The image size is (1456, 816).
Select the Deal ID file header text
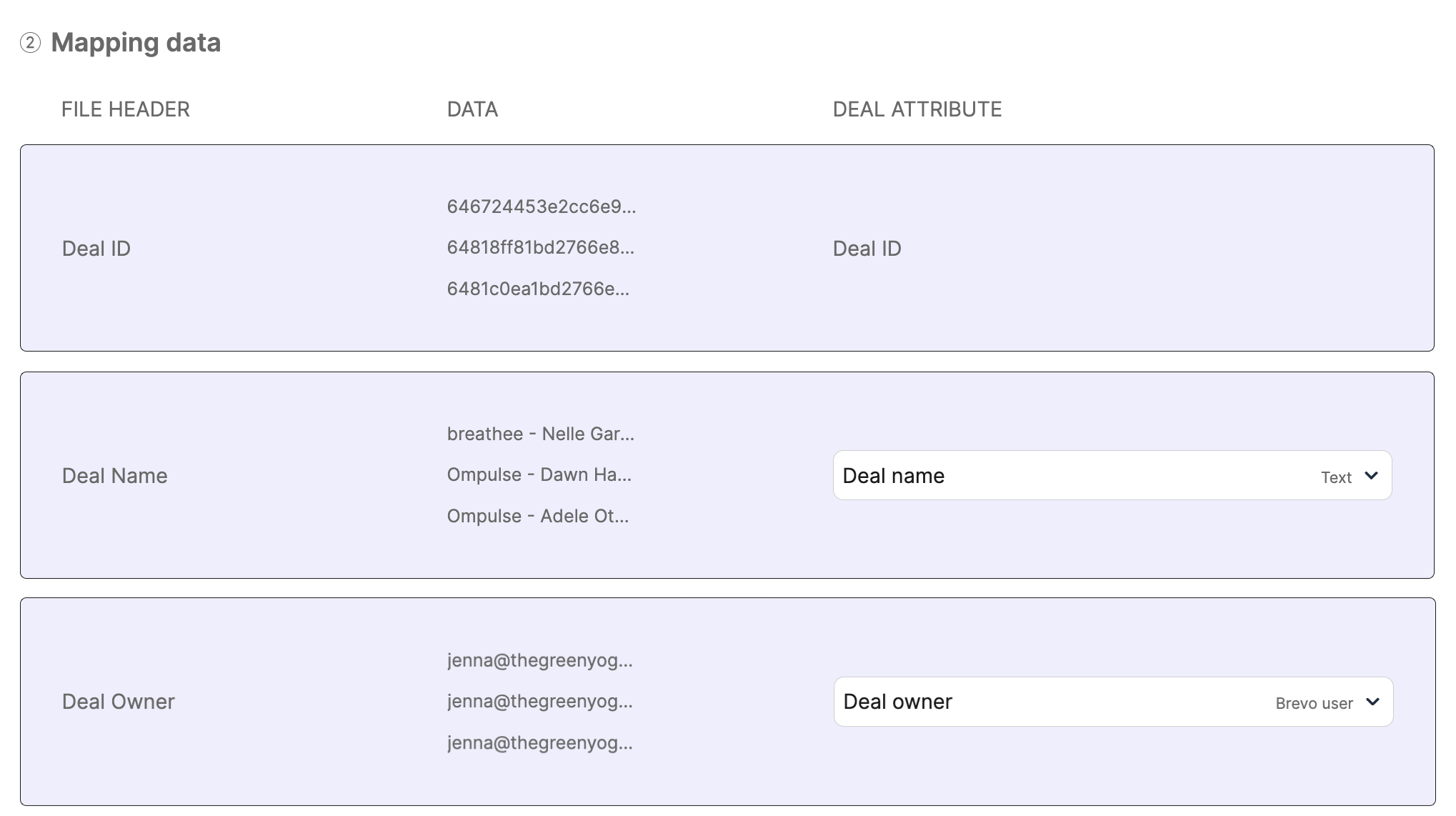coord(96,249)
